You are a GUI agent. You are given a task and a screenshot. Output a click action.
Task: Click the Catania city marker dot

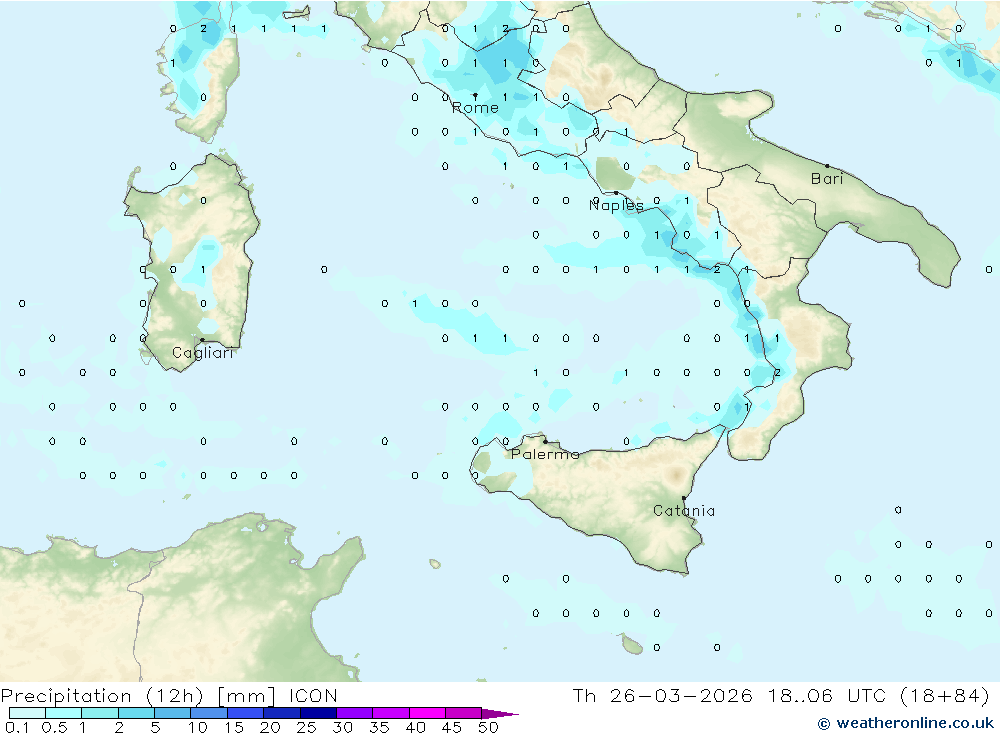pos(684,498)
